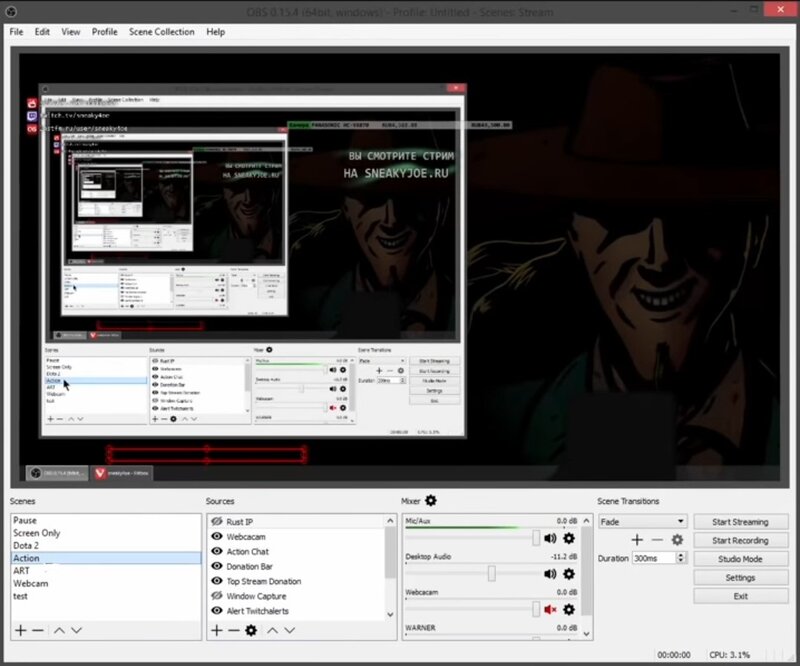Image resolution: width=800 pixels, height=666 pixels.
Task: Click the Mixer panel scrollbar thumb
Action: [x=587, y=571]
